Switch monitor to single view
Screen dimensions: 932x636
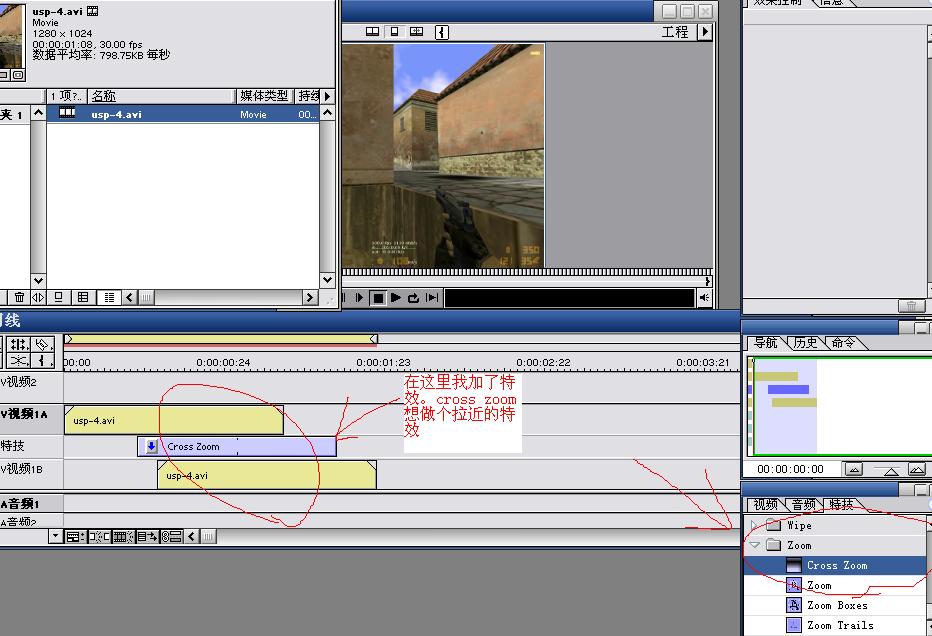click(394, 32)
